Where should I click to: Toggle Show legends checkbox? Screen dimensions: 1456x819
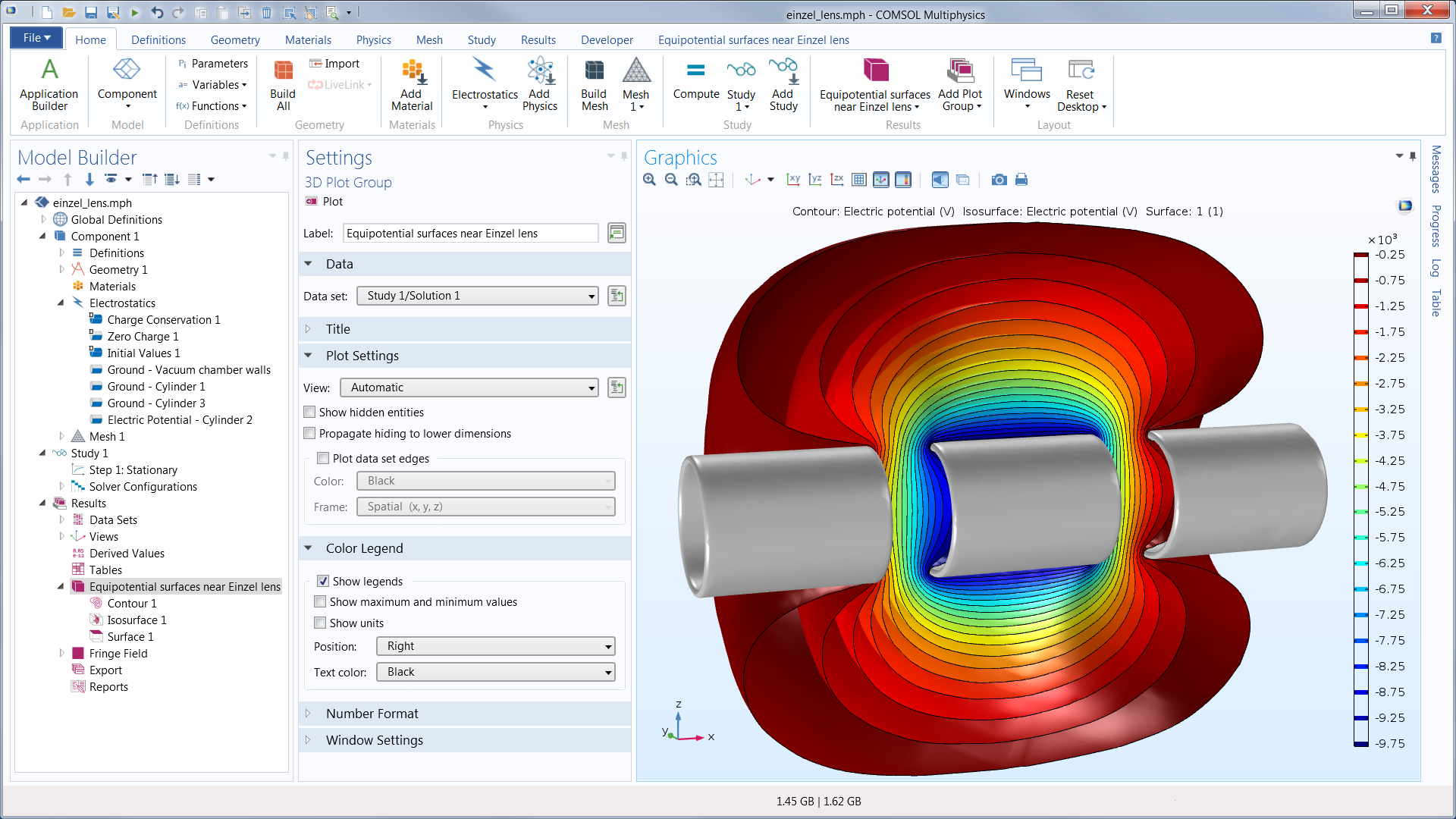pos(322,580)
